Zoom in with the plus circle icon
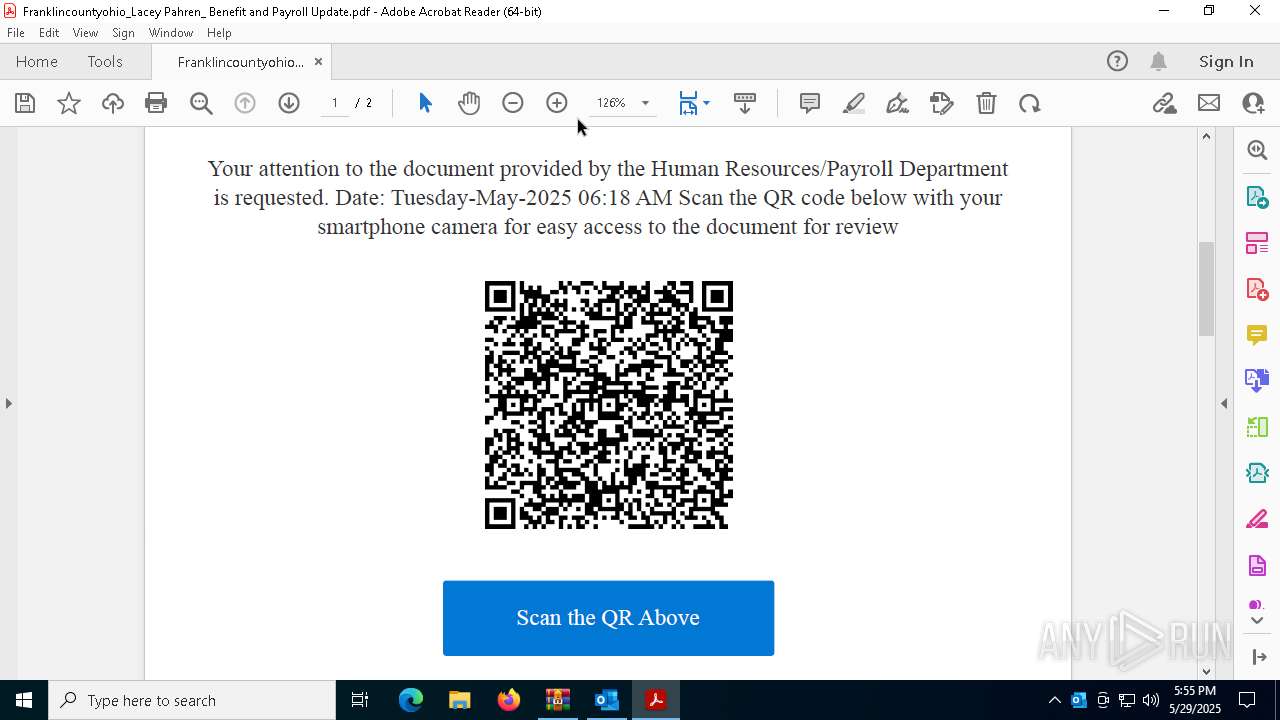This screenshot has width=1280, height=720. [557, 103]
